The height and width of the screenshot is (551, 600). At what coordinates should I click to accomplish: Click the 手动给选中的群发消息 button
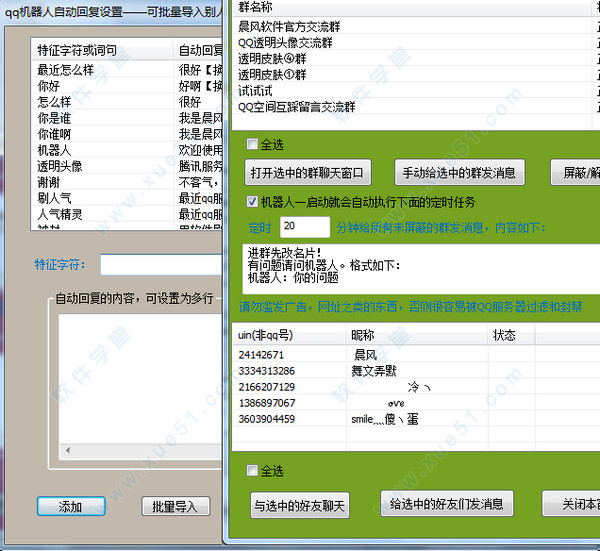459,173
